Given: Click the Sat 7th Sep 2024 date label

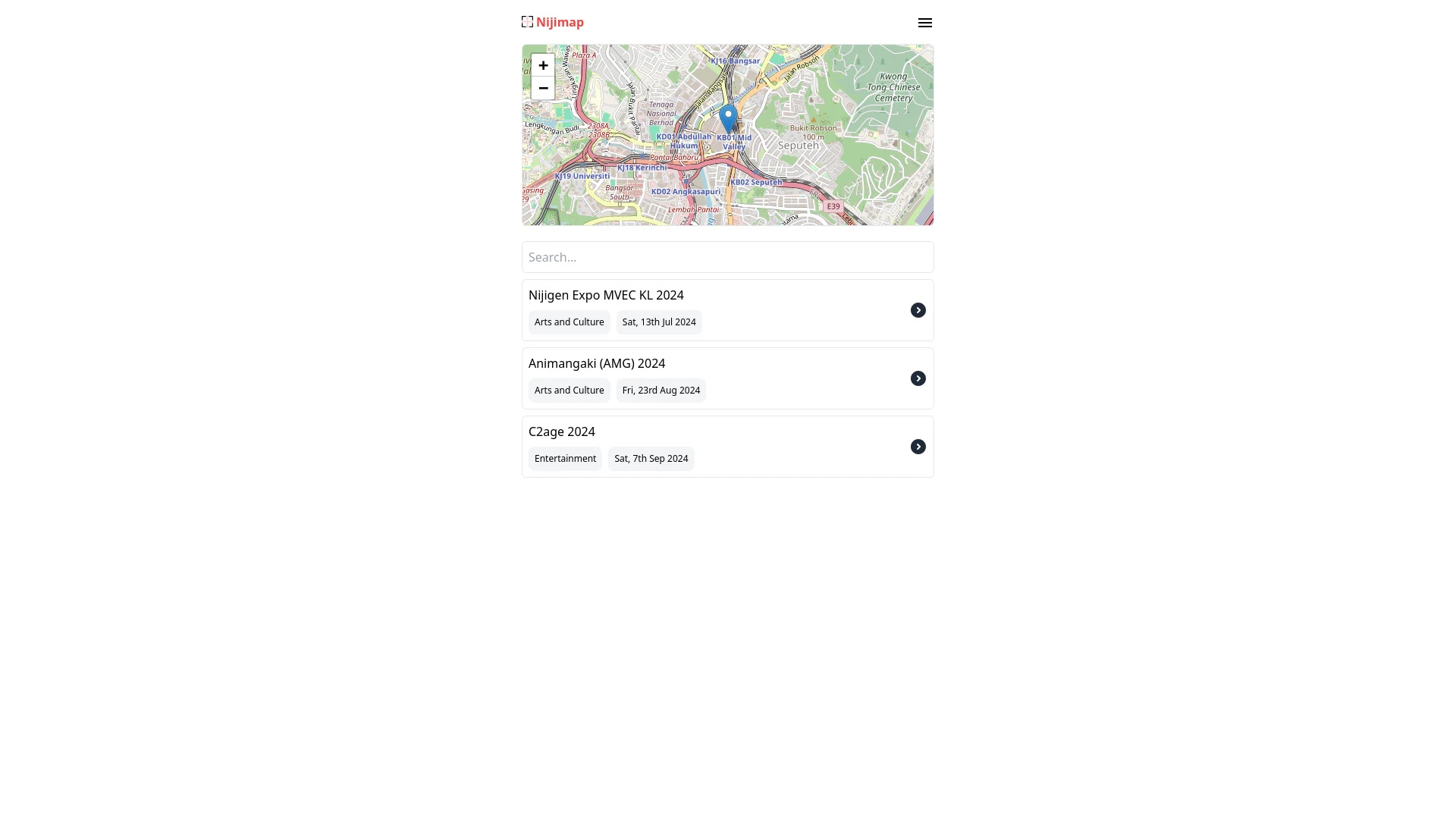Looking at the screenshot, I should tap(651, 458).
